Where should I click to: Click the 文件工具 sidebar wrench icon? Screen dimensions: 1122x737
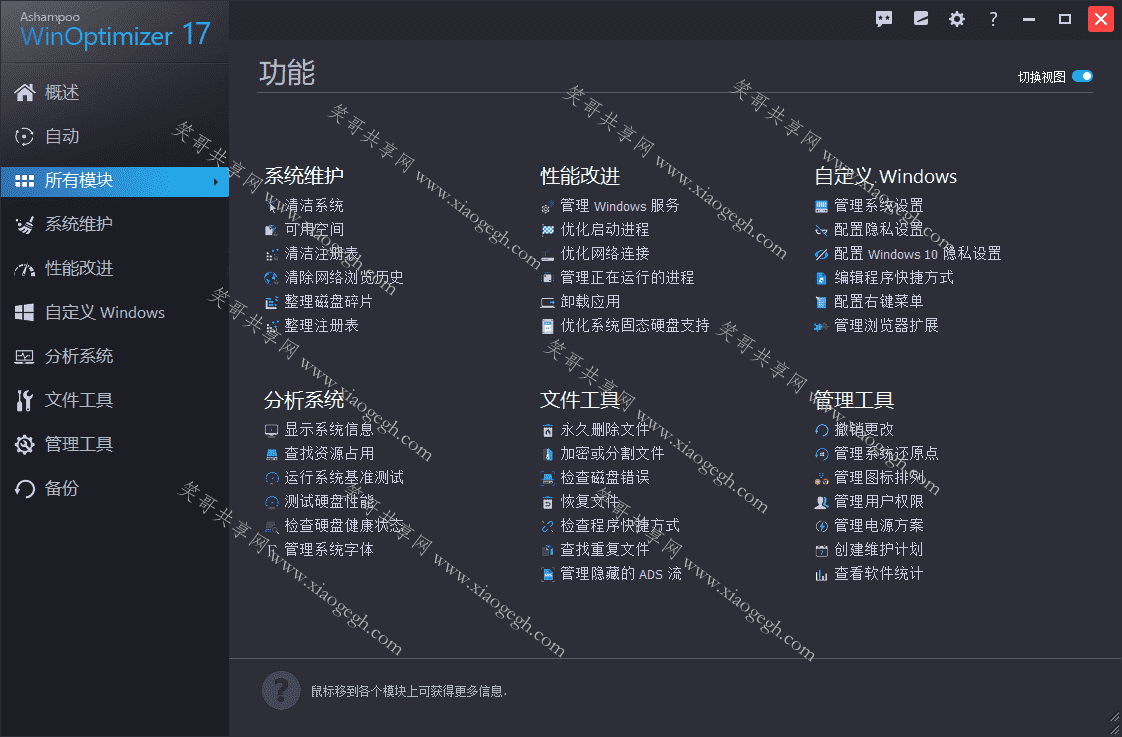[24, 401]
